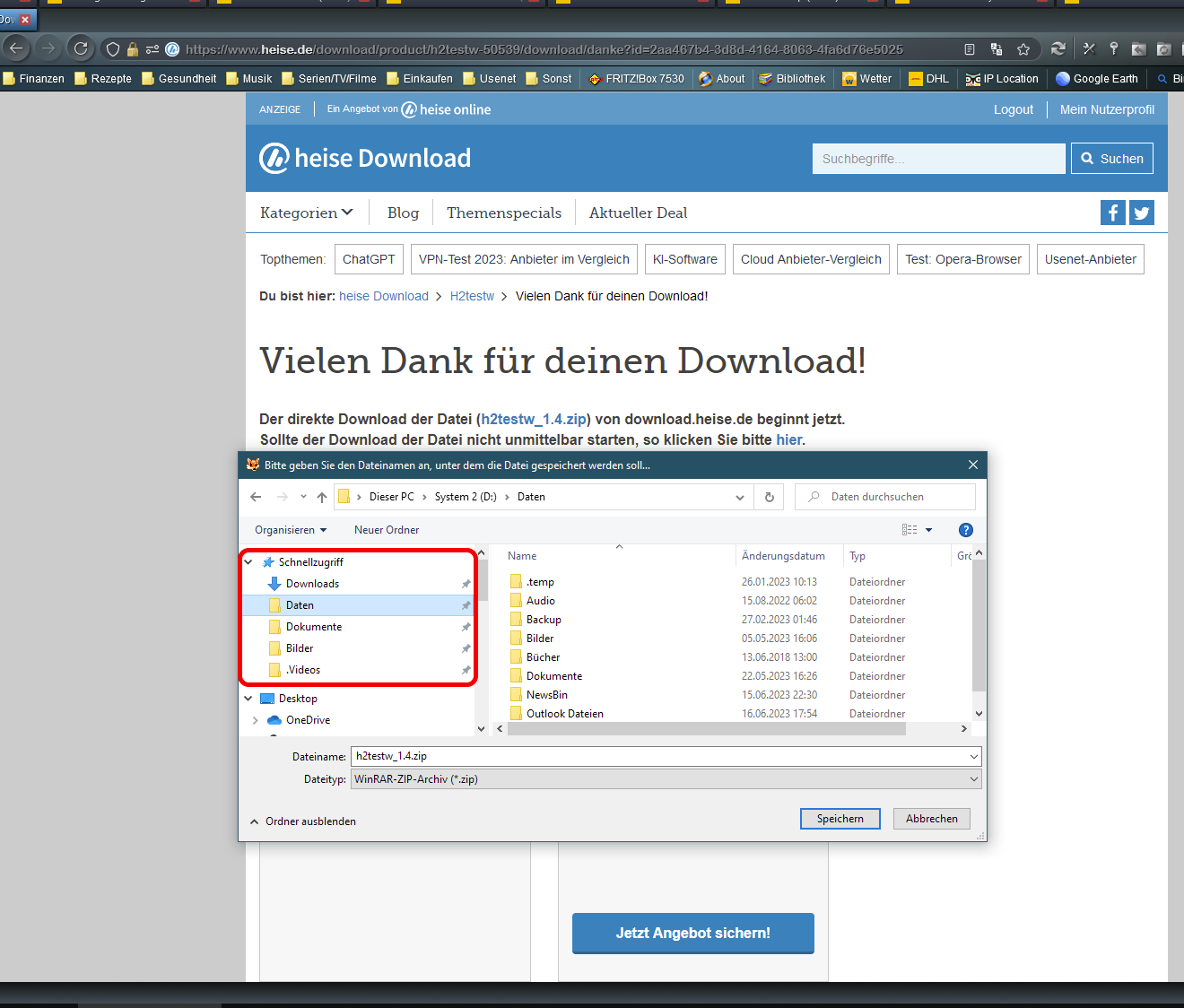1184x1008 pixels.
Task: Open the tracking protection shield icon
Action: (112, 49)
